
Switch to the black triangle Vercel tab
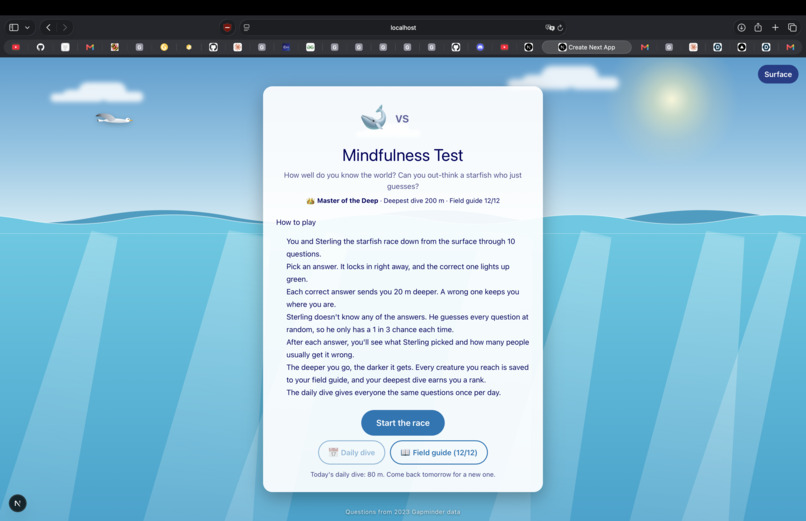[x=742, y=47]
